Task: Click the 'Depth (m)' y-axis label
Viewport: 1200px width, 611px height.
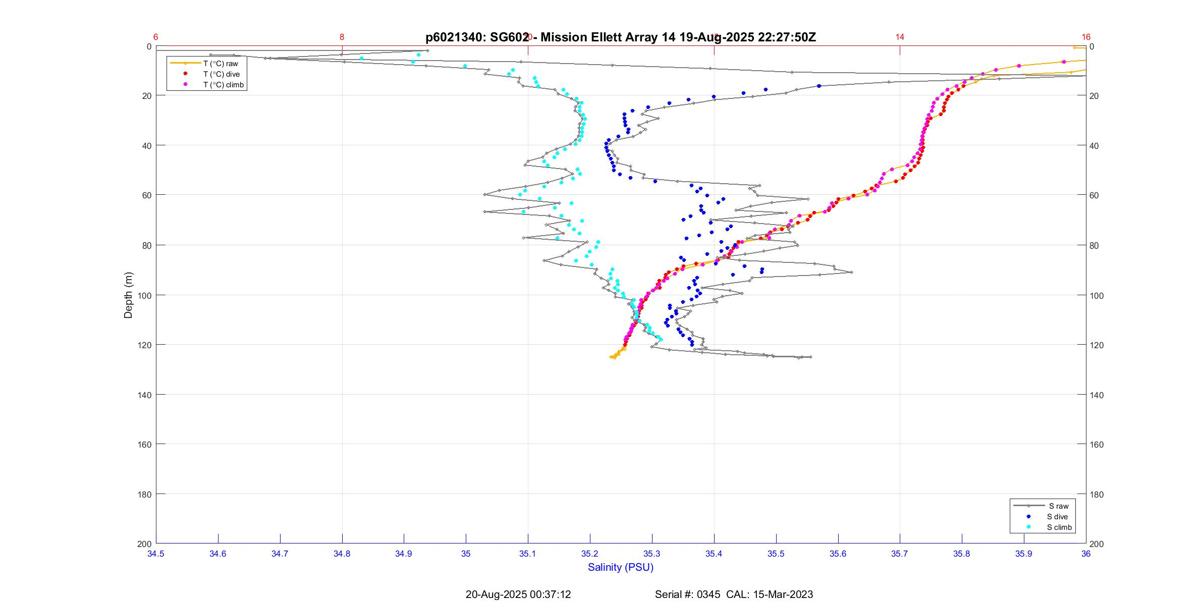Action: (x=128, y=295)
